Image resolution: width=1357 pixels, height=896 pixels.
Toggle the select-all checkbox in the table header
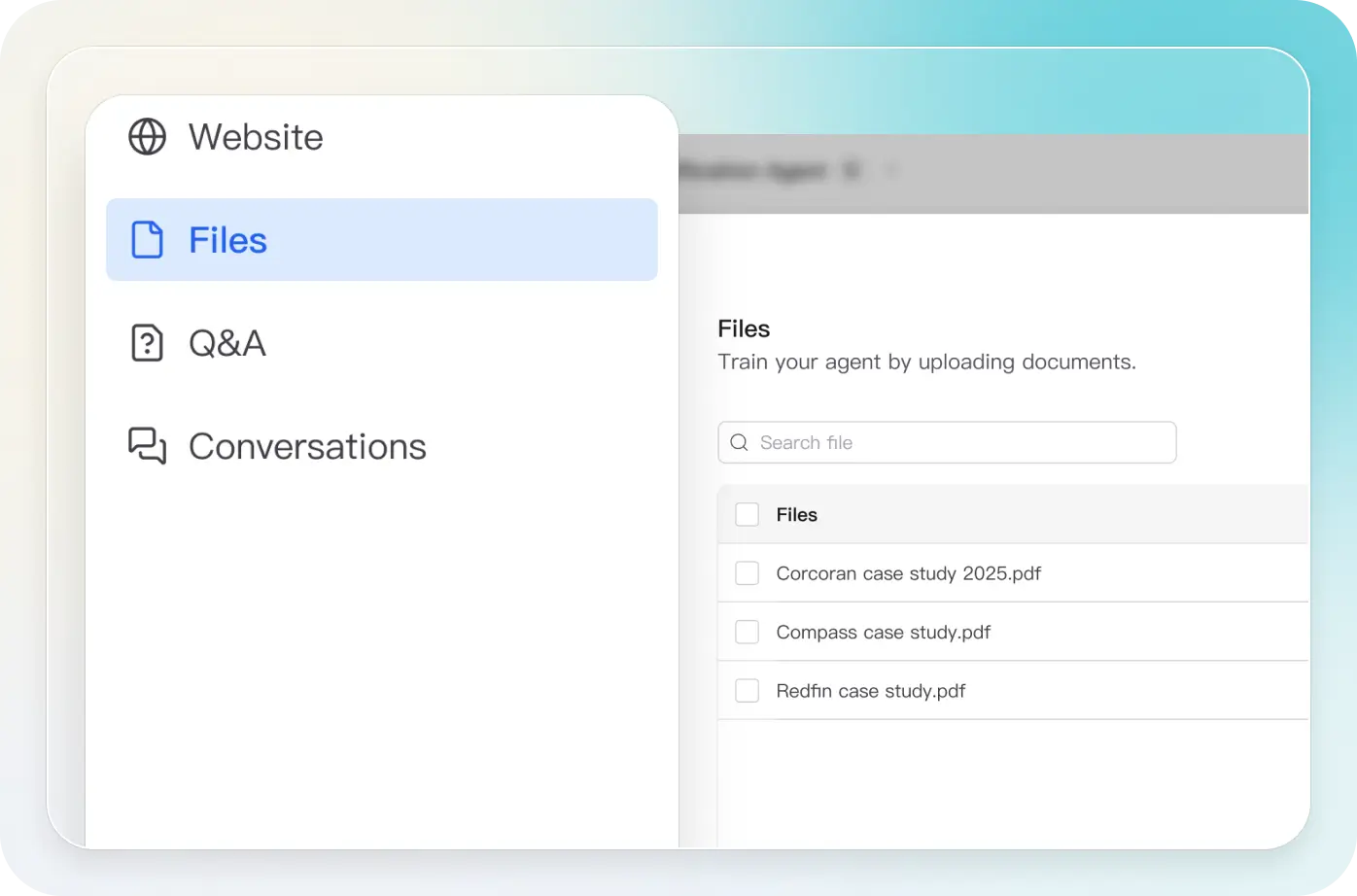click(747, 515)
